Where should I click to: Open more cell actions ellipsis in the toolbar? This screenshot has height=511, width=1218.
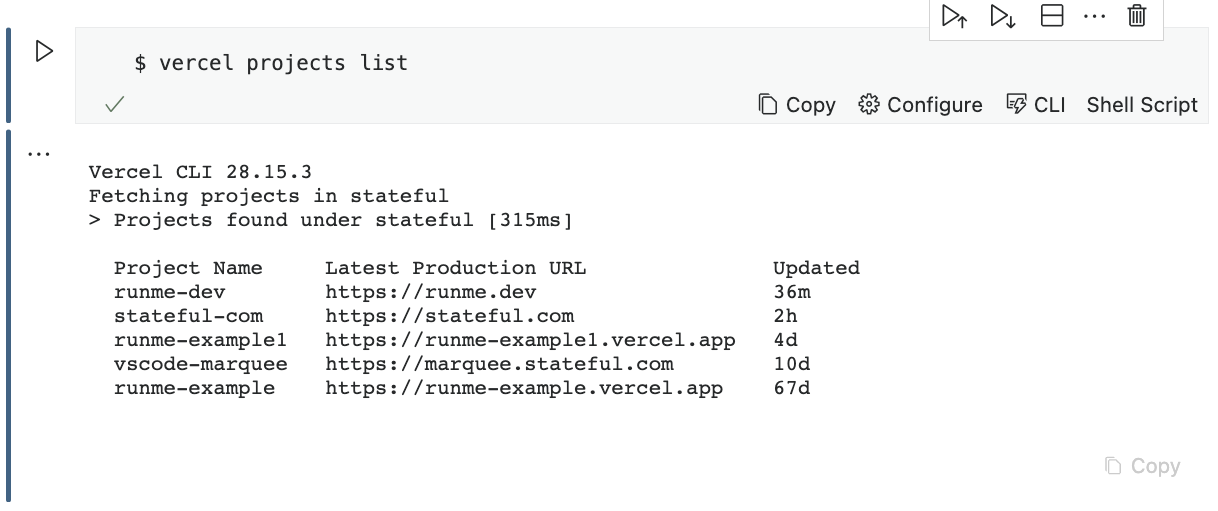point(1094,17)
